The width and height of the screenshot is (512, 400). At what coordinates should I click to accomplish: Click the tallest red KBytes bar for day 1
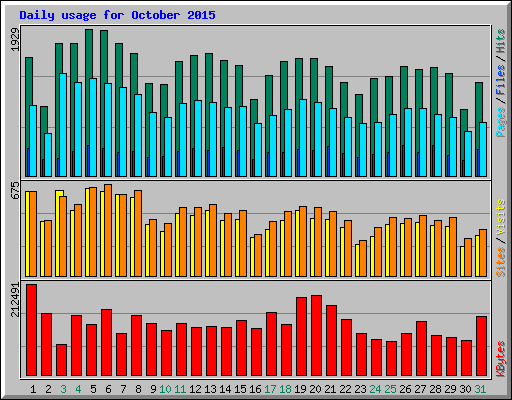pos(32,330)
